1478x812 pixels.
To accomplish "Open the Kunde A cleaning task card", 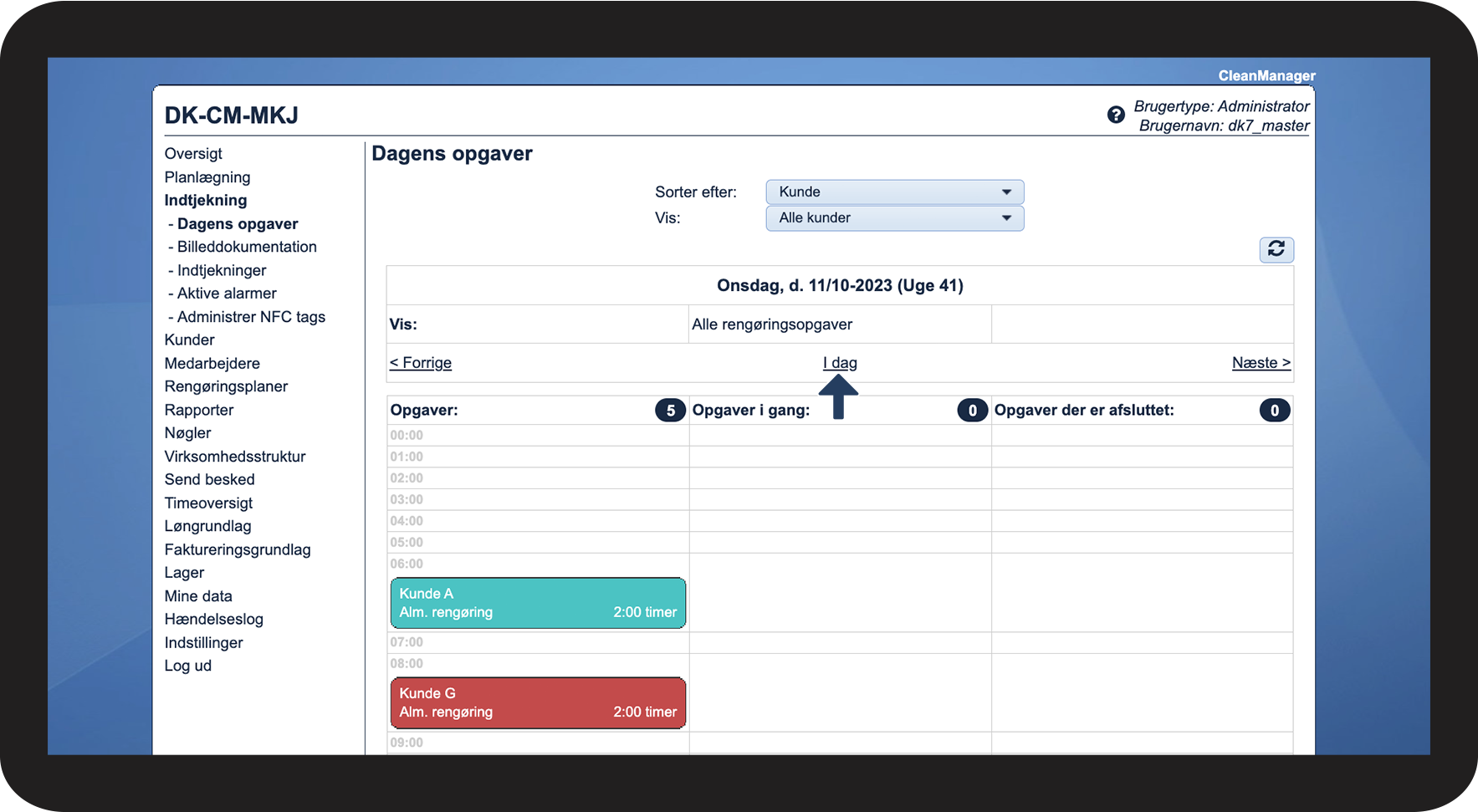I will [538, 603].
